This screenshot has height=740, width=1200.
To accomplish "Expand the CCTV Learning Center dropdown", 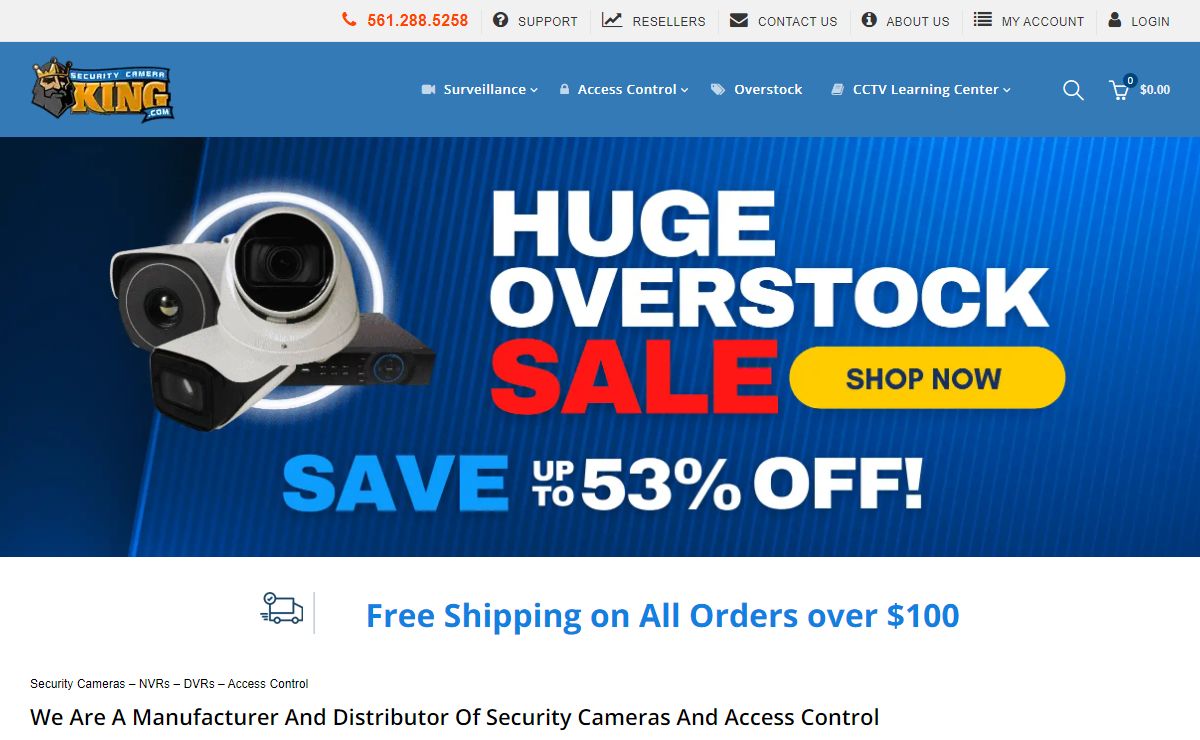I will pyautogui.click(x=921, y=90).
